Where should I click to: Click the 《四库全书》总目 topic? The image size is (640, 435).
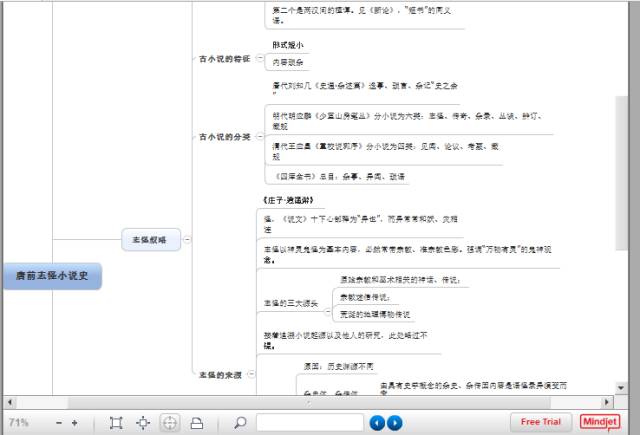point(339,176)
